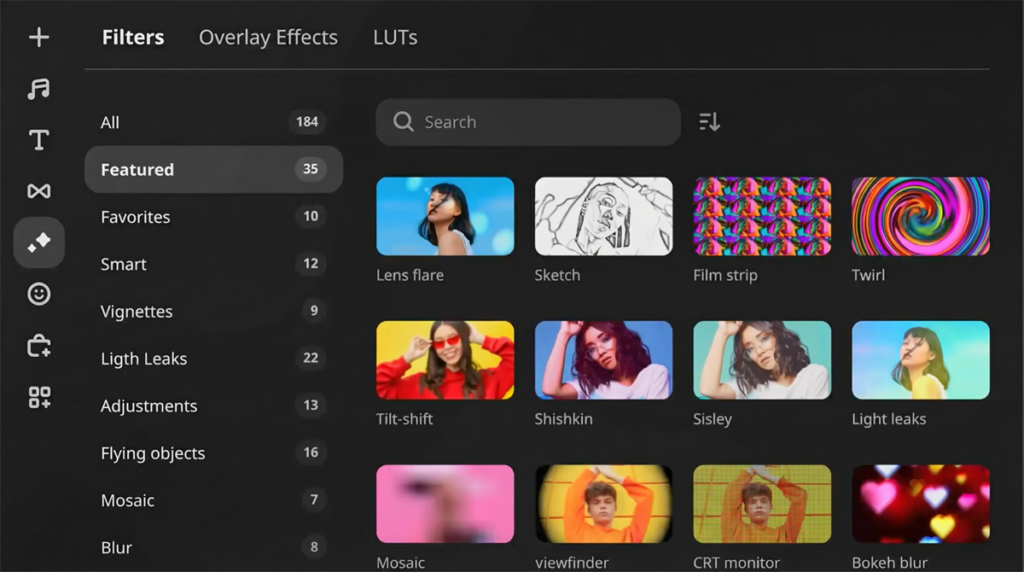The height and width of the screenshot is (572, 1024).
Task: Select the Light leaks filter thumbnail
Action: (921, 360)
